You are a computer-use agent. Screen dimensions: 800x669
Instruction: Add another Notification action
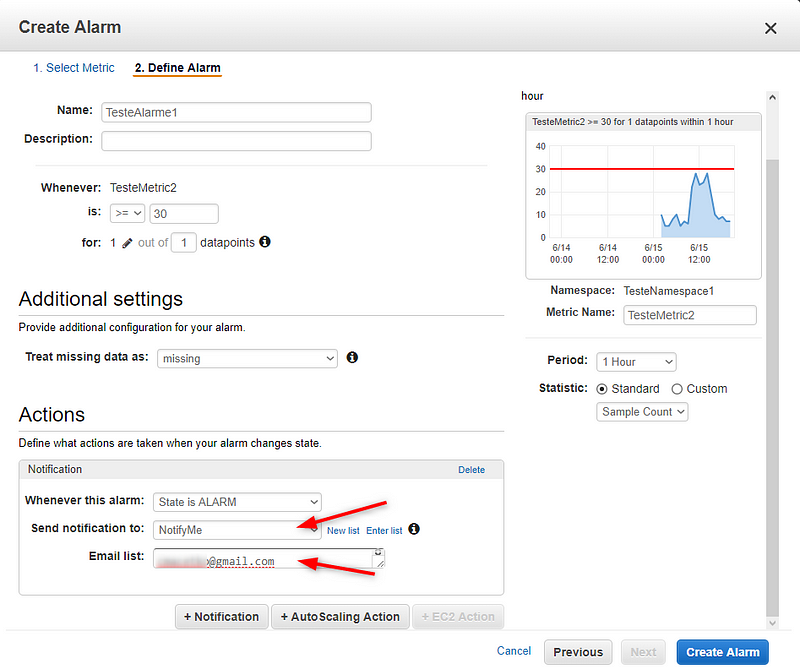click(x=221, y=617)
